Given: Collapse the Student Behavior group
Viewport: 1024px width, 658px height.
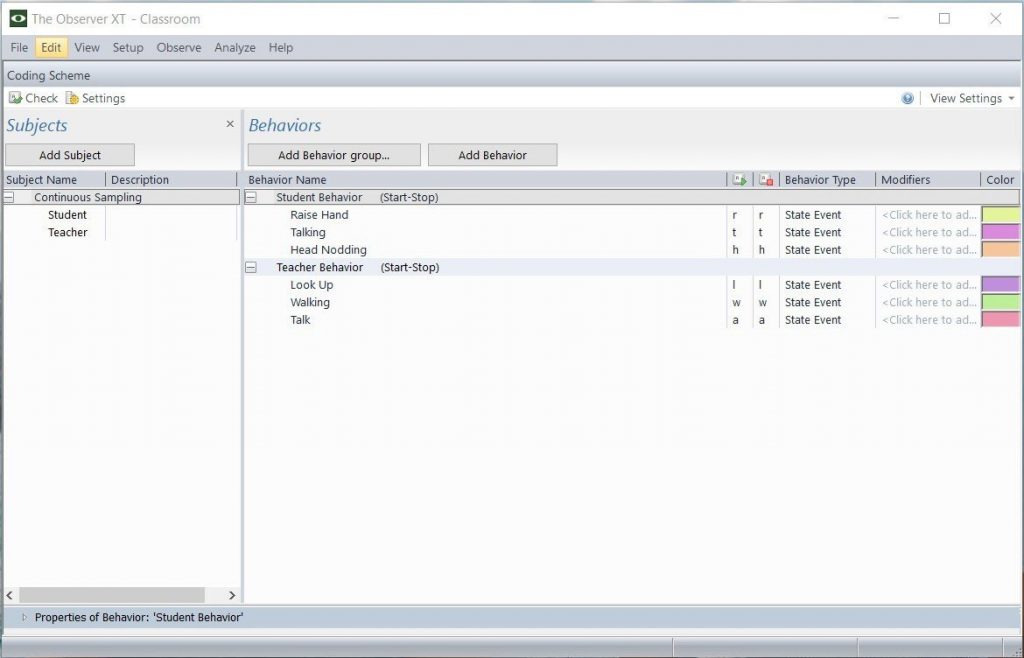Looking at the screenshot, I should [x=251, y=198].
